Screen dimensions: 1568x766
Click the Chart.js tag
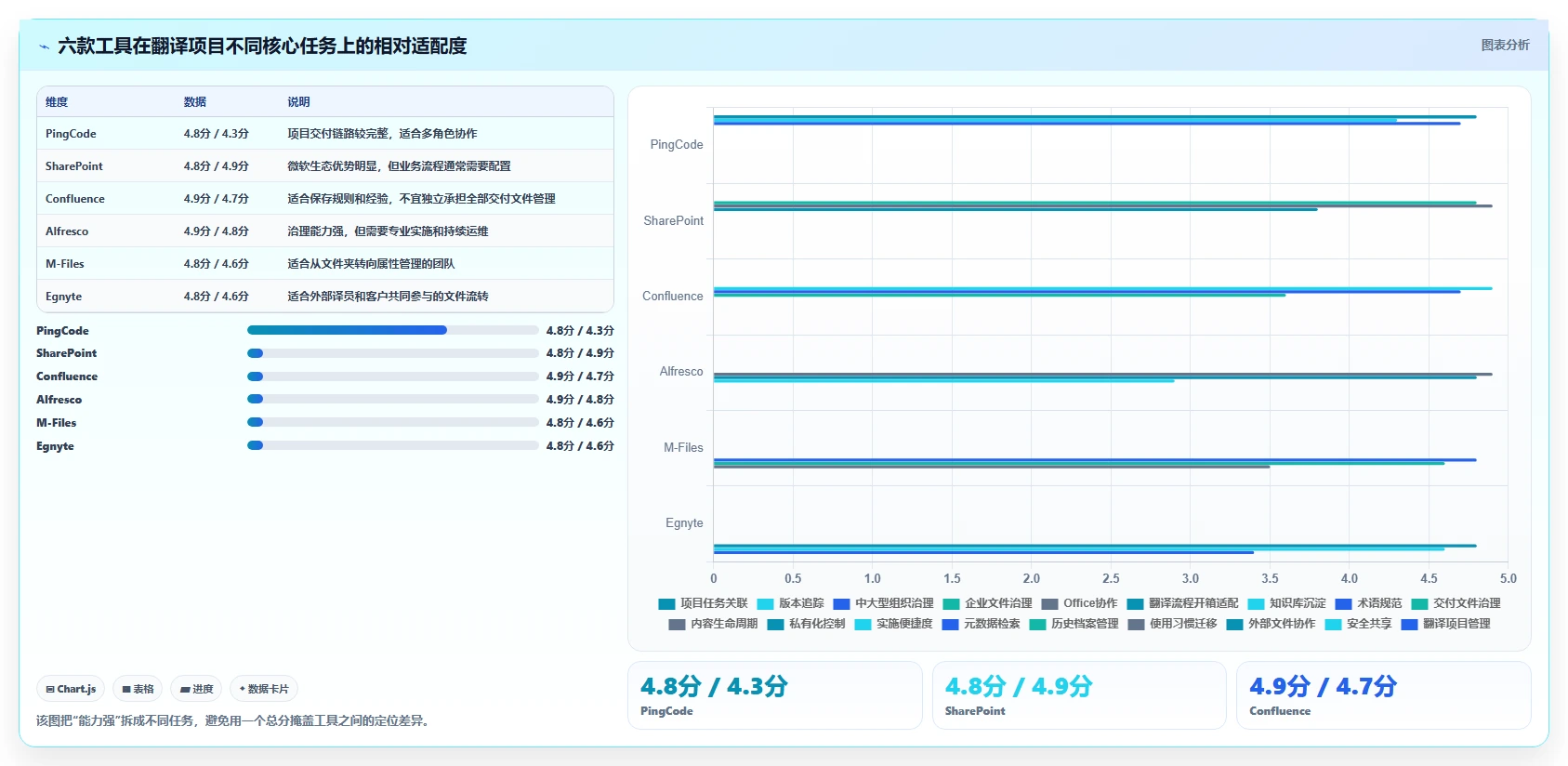71,689
